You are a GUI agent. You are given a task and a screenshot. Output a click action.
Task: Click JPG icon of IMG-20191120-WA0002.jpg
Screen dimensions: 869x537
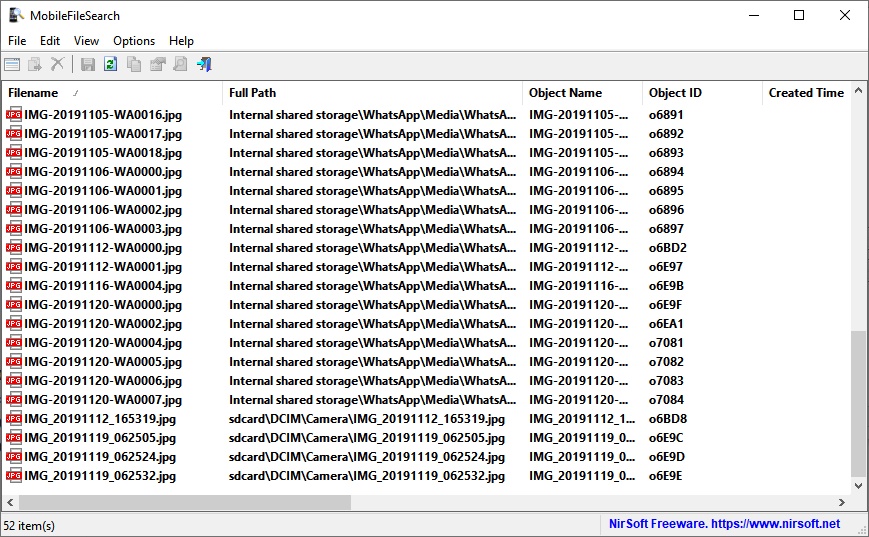[x=14, y=324]
